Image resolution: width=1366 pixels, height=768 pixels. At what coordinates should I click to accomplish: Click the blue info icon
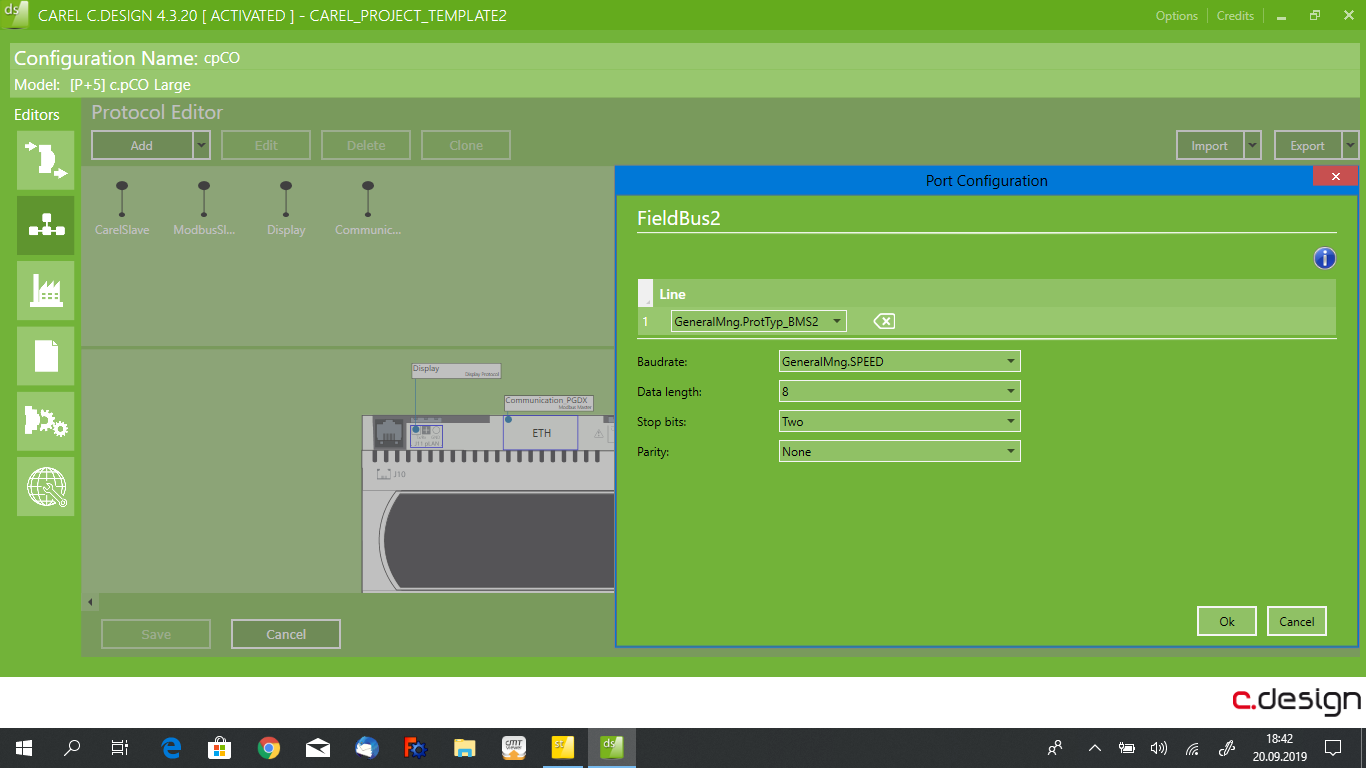click(x=1325, y=259)
